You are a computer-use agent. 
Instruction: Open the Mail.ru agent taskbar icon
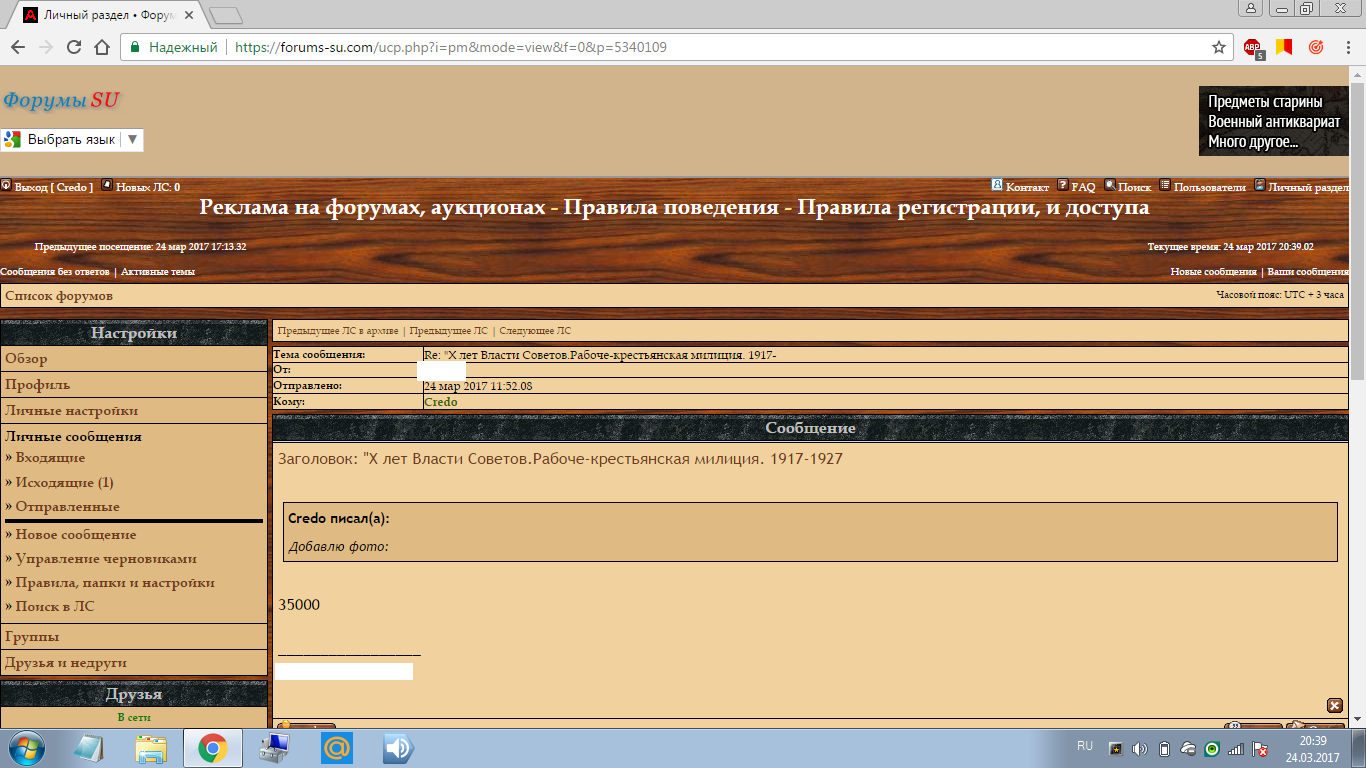(336, 748)
